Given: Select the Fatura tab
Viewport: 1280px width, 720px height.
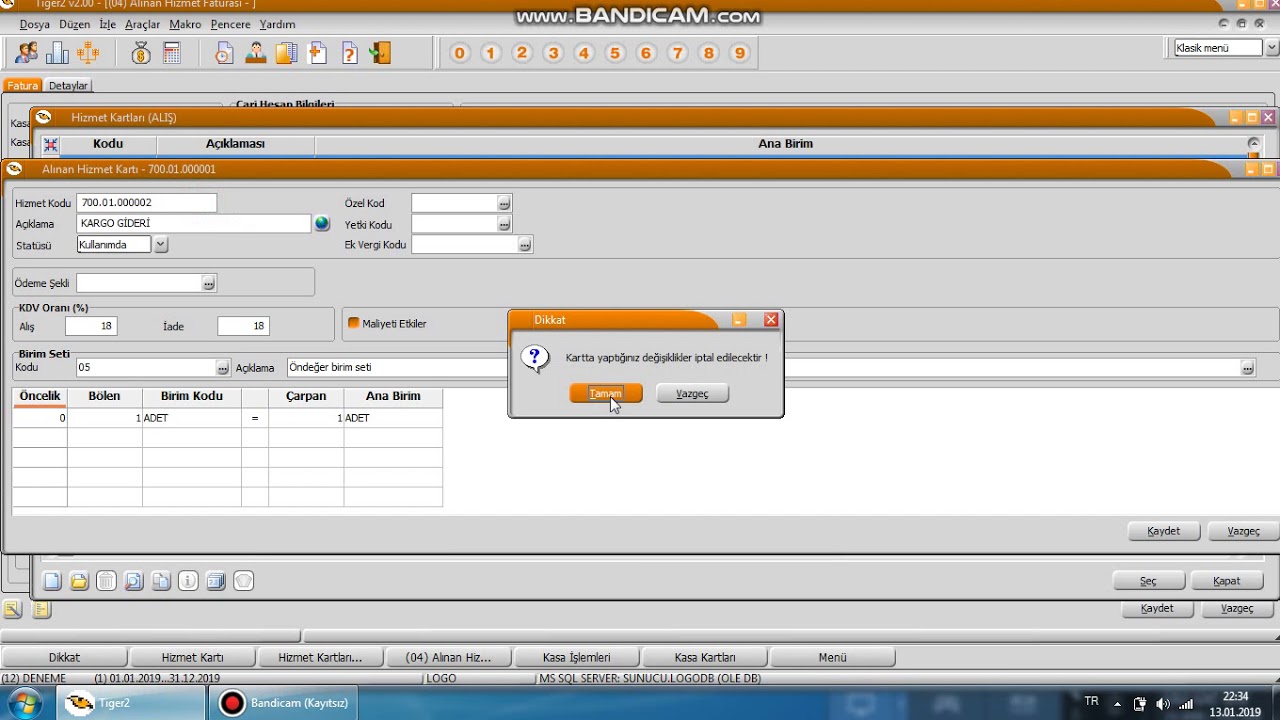Looking at the screenshot, I should [22, 86].
